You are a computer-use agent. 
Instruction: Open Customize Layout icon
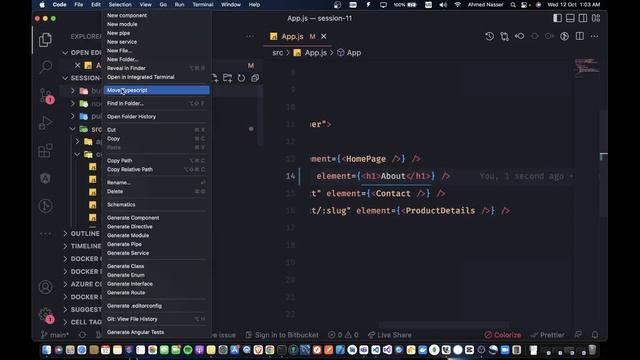tap(596, 18)
